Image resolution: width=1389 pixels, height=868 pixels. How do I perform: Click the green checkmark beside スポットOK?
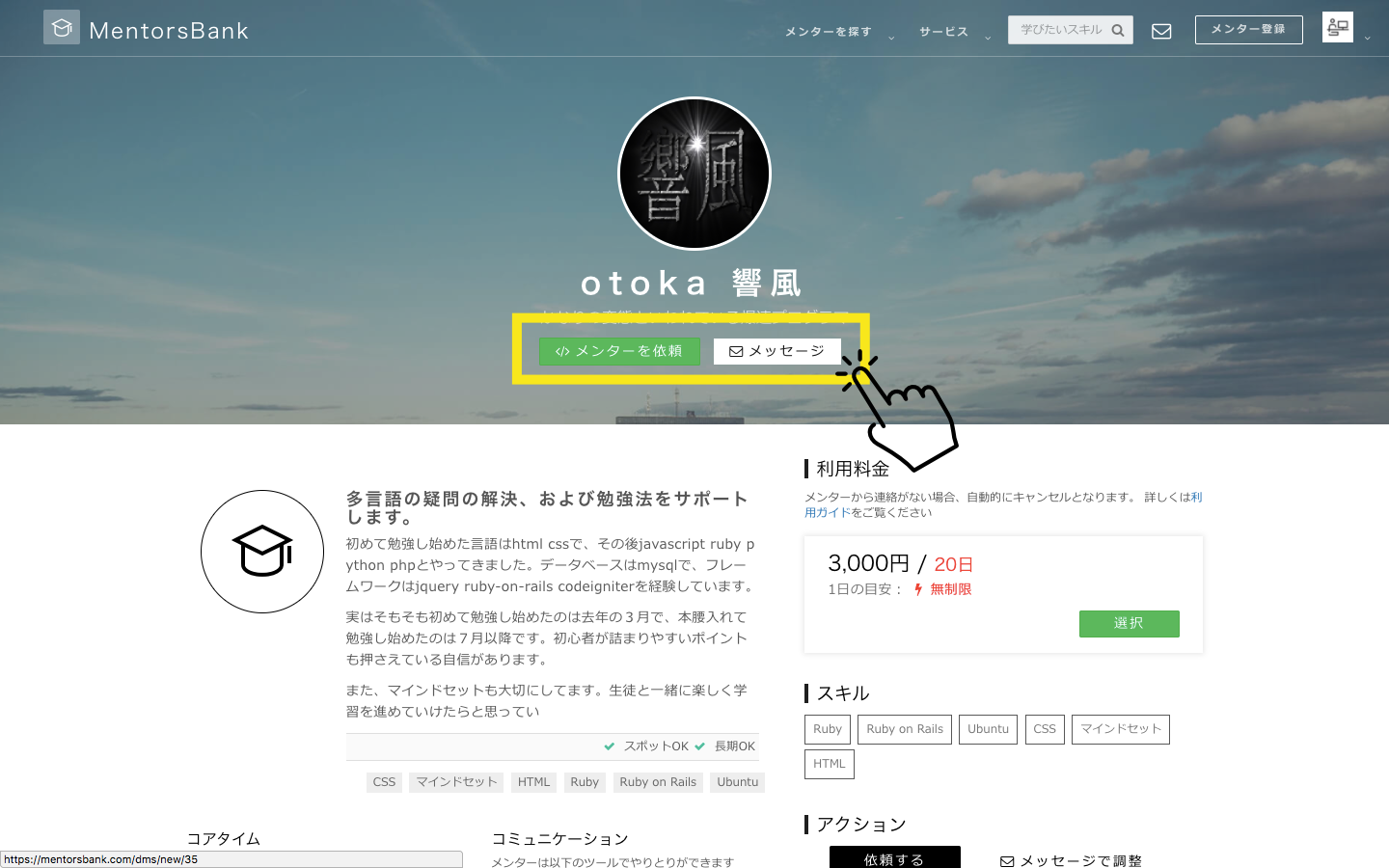[611, 746]
